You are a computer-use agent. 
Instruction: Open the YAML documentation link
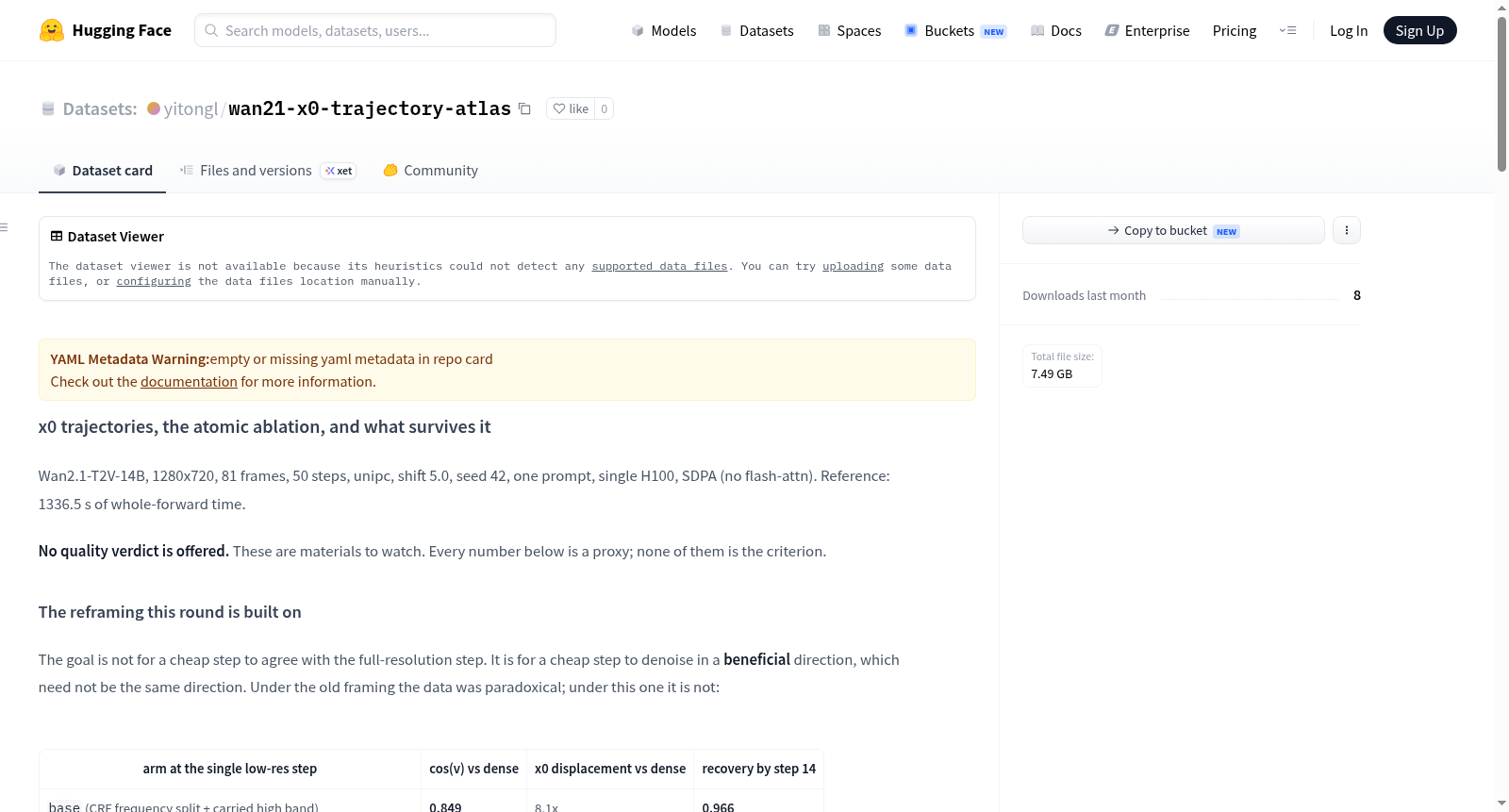point(189,382)
